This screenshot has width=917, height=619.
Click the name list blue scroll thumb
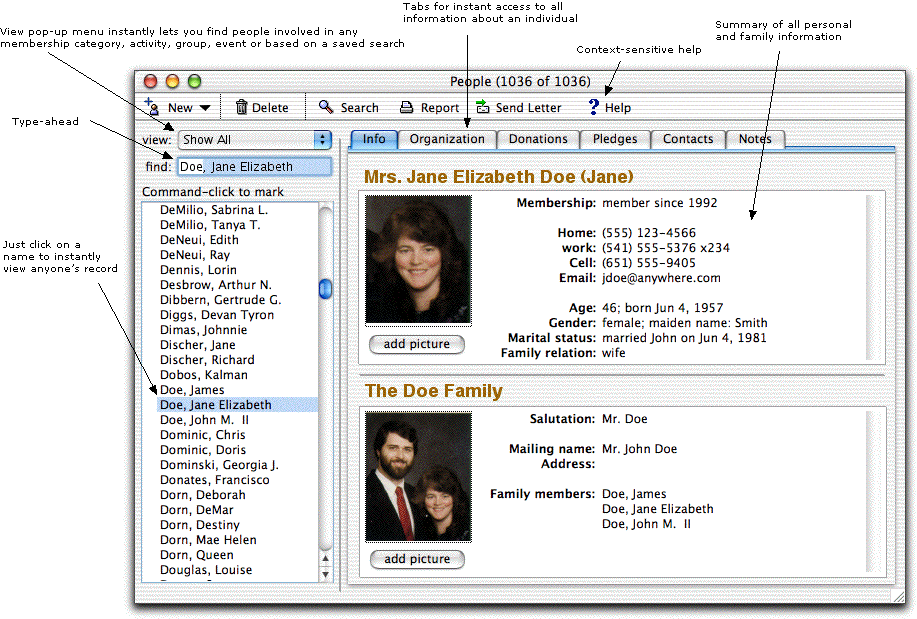tap(325, 289)
